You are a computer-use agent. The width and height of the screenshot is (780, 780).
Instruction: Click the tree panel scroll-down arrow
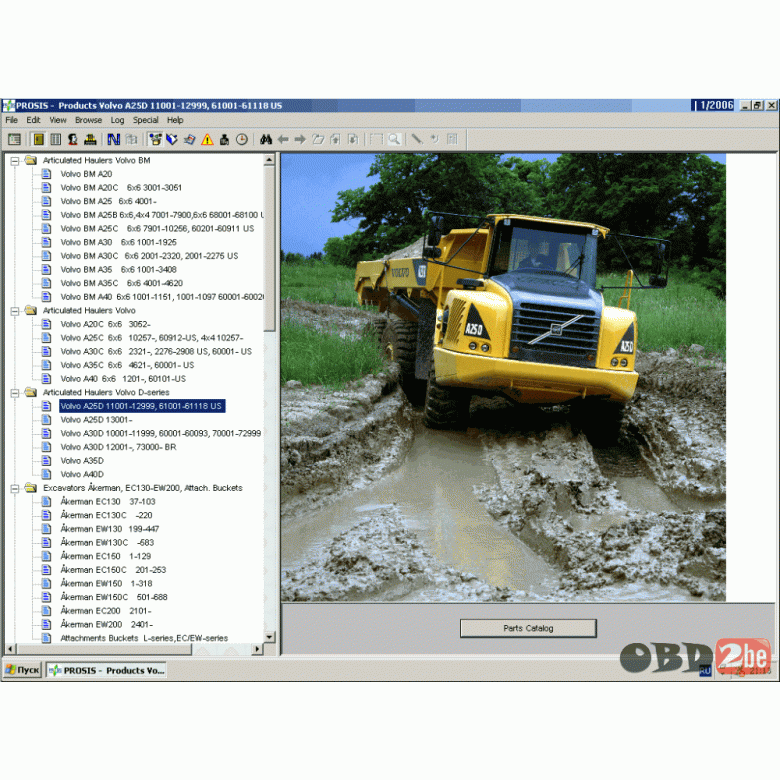(269, 637)
